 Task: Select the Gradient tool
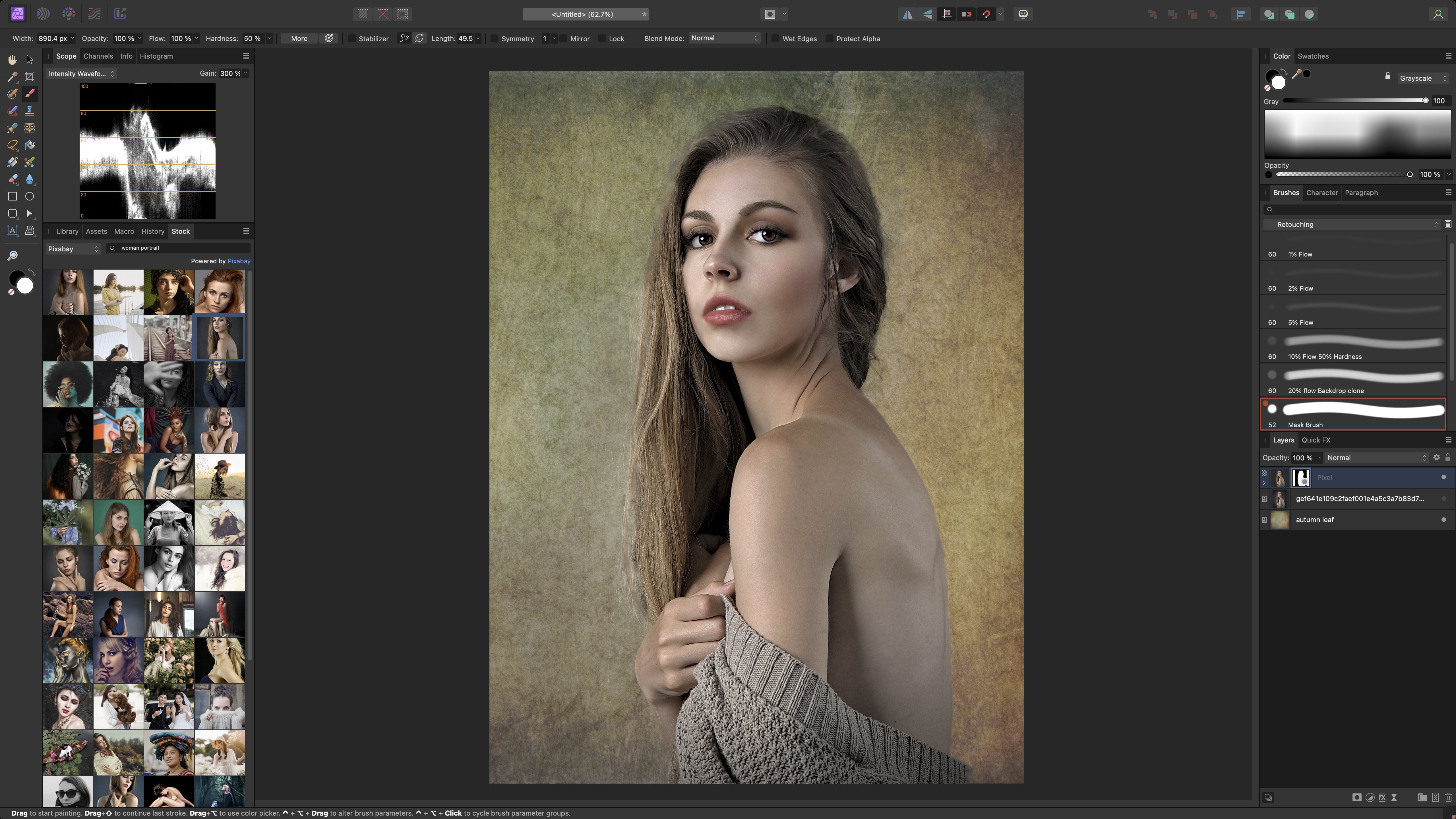click(12, 162)
